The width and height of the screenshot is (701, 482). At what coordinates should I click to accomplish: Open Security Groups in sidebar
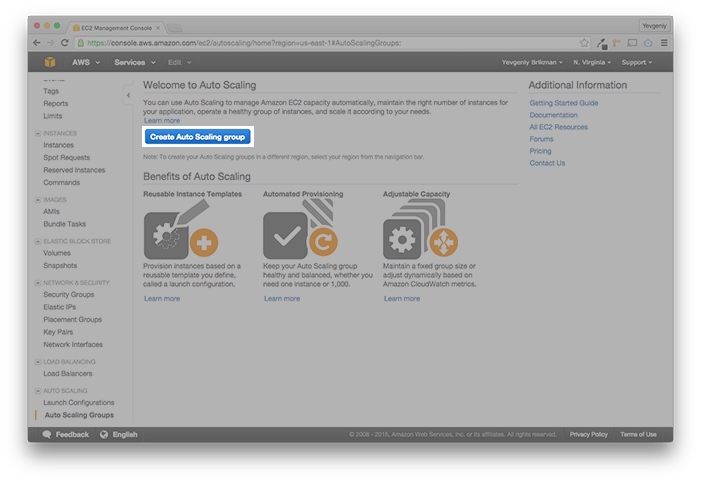(69, 295)
